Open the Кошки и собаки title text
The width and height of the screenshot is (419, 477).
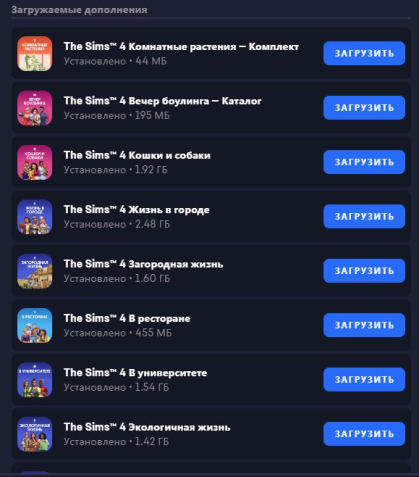pyautogui.click(x=137, y=155)
